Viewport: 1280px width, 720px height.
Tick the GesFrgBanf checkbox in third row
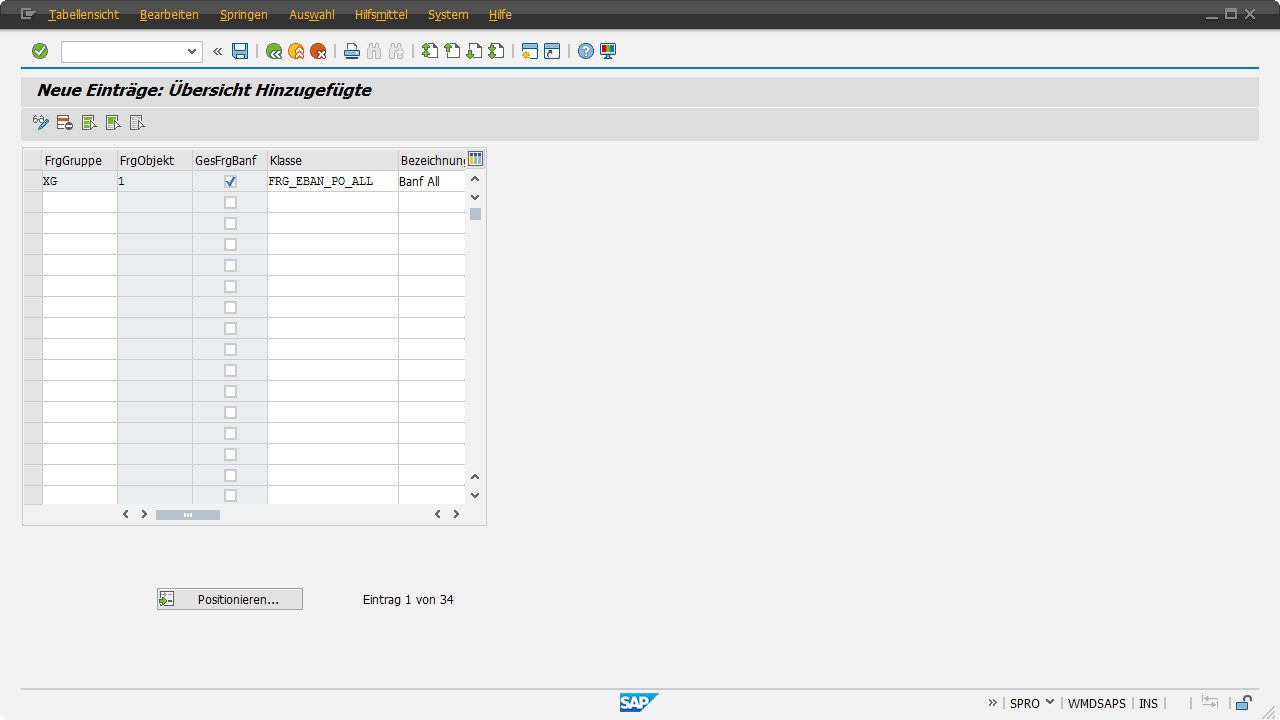click(230, 223)
